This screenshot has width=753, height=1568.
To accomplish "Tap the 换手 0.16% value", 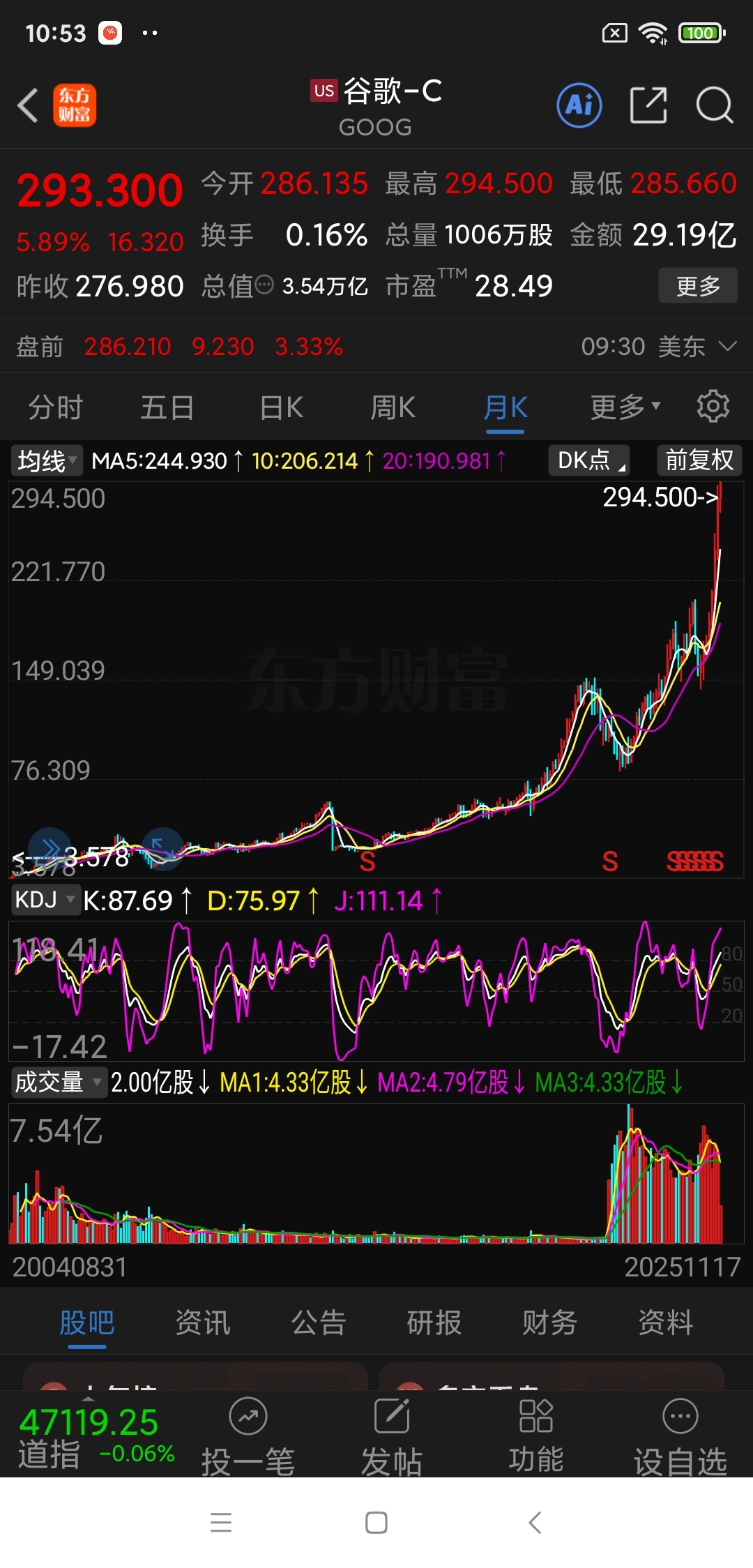I will pos(326,235).
